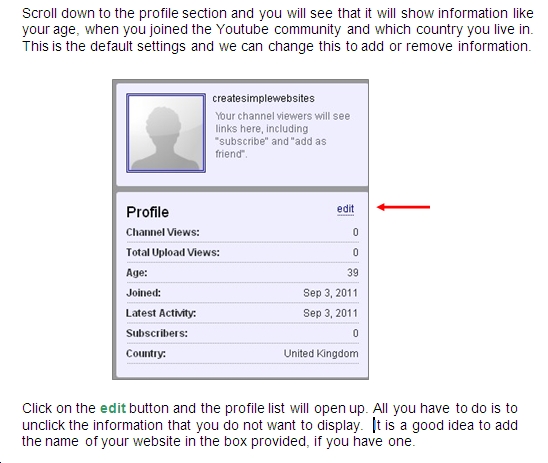Click the Joined date Sep 3, 2011
This screenshot has width=548, height=463.
tap(330, 293)
